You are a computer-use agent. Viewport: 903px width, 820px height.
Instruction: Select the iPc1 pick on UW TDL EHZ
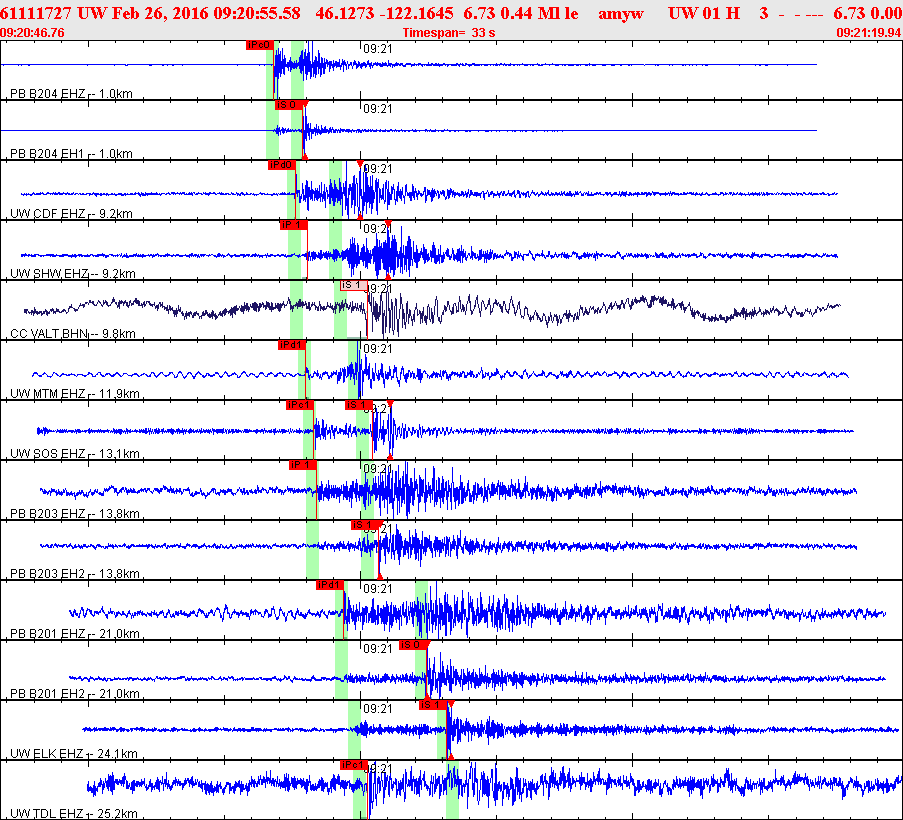click(x=354, y=765)
